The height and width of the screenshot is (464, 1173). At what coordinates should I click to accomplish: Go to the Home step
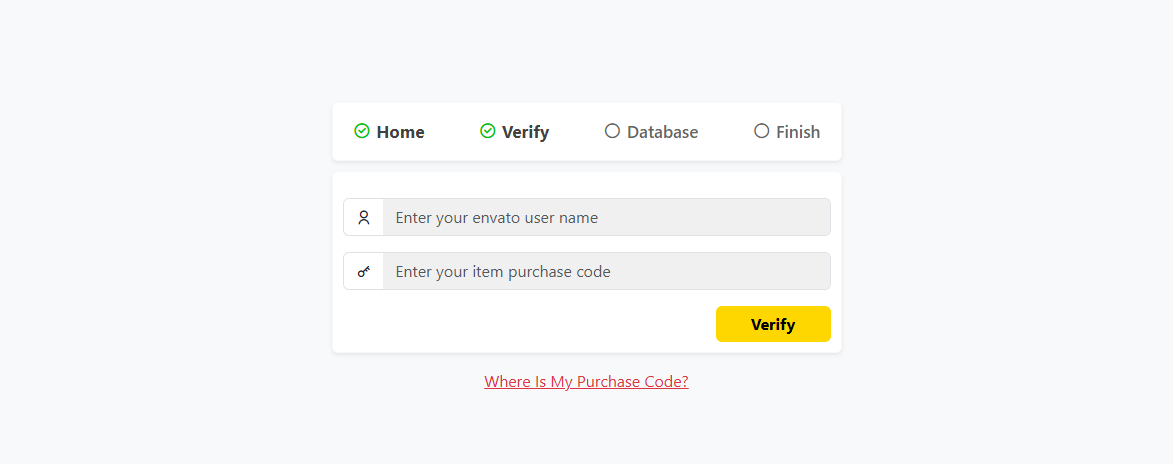pos(400,132)
